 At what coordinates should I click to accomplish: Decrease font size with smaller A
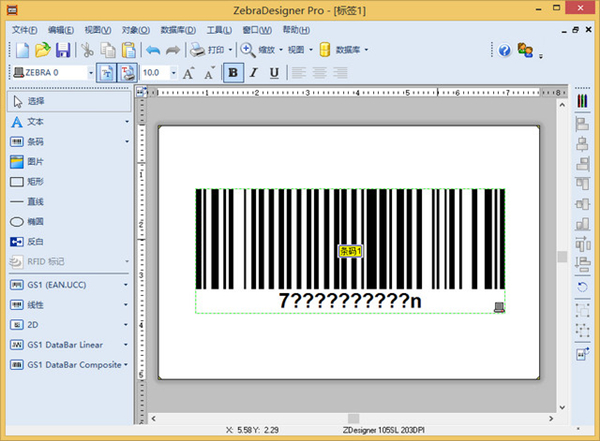(x=209, y=73)
